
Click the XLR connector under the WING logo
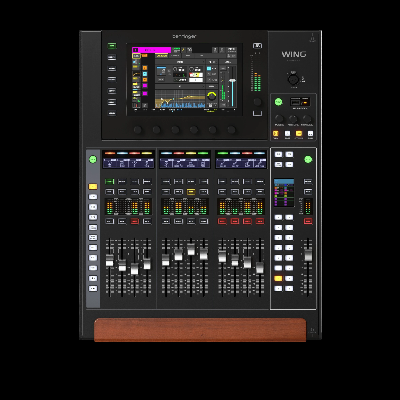coord(293,79)
